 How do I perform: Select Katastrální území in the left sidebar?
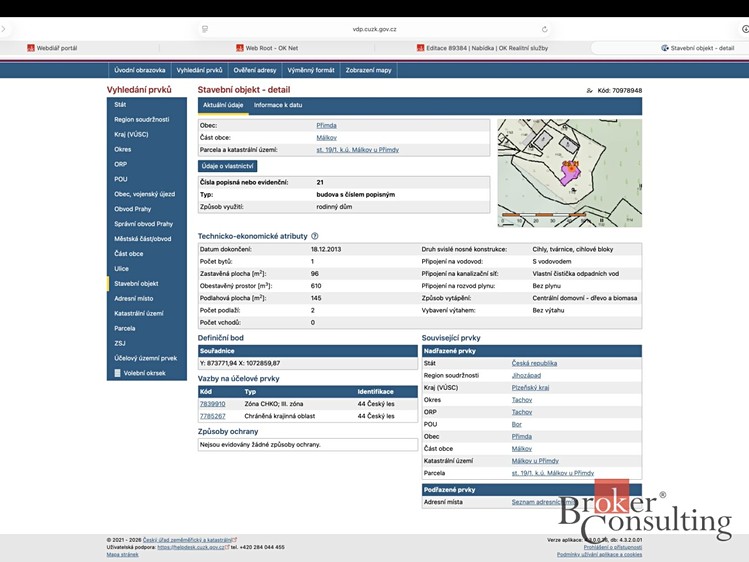point(147,313)
